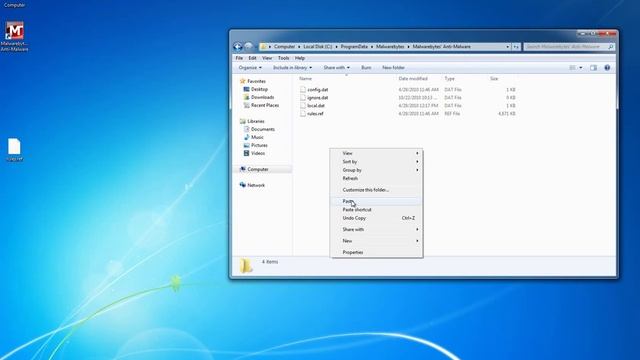The image size is (640, 360).
Task: Click the Libraries icon in sidebar
Action: pos(243,121)
